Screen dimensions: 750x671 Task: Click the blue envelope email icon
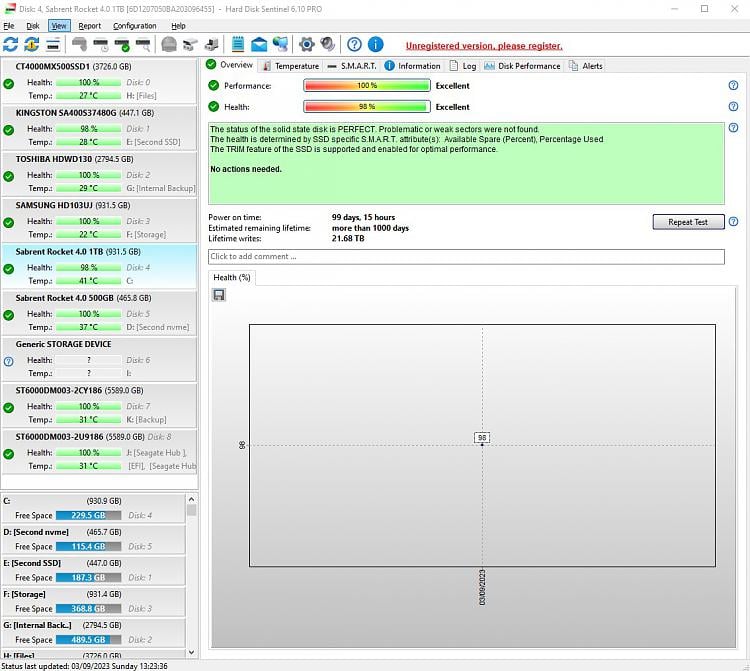[x=259, y=44]
